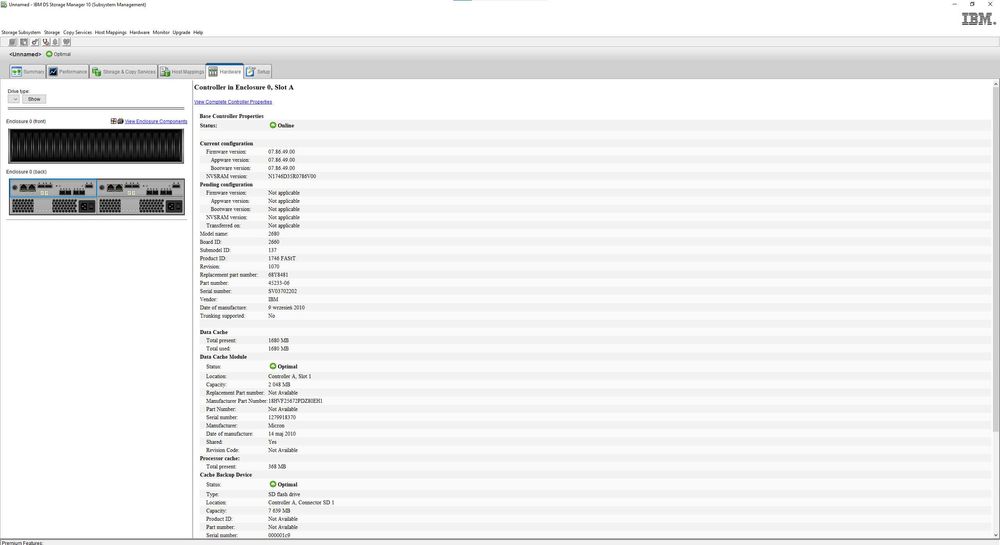
Task: Click the first small icon beside View Enclosure Components
Action: pyautogui.click(x=114, y=121)
